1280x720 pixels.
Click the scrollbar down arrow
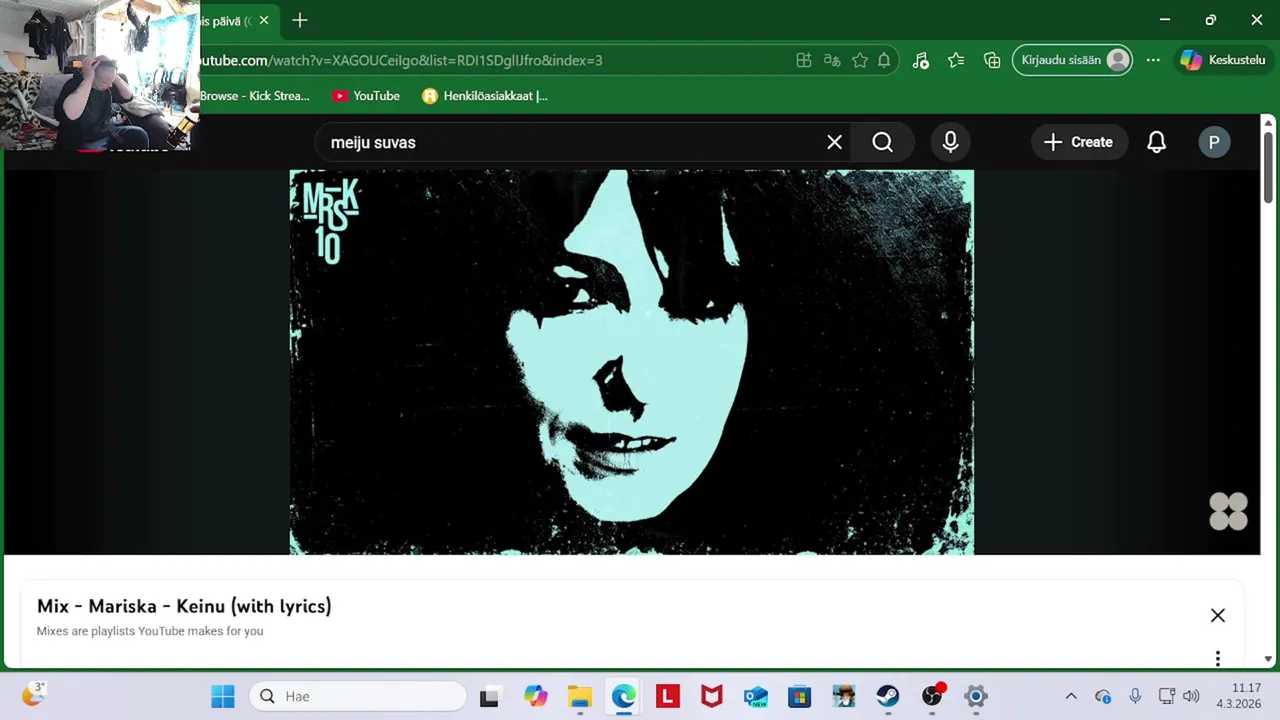point(1268,659)
